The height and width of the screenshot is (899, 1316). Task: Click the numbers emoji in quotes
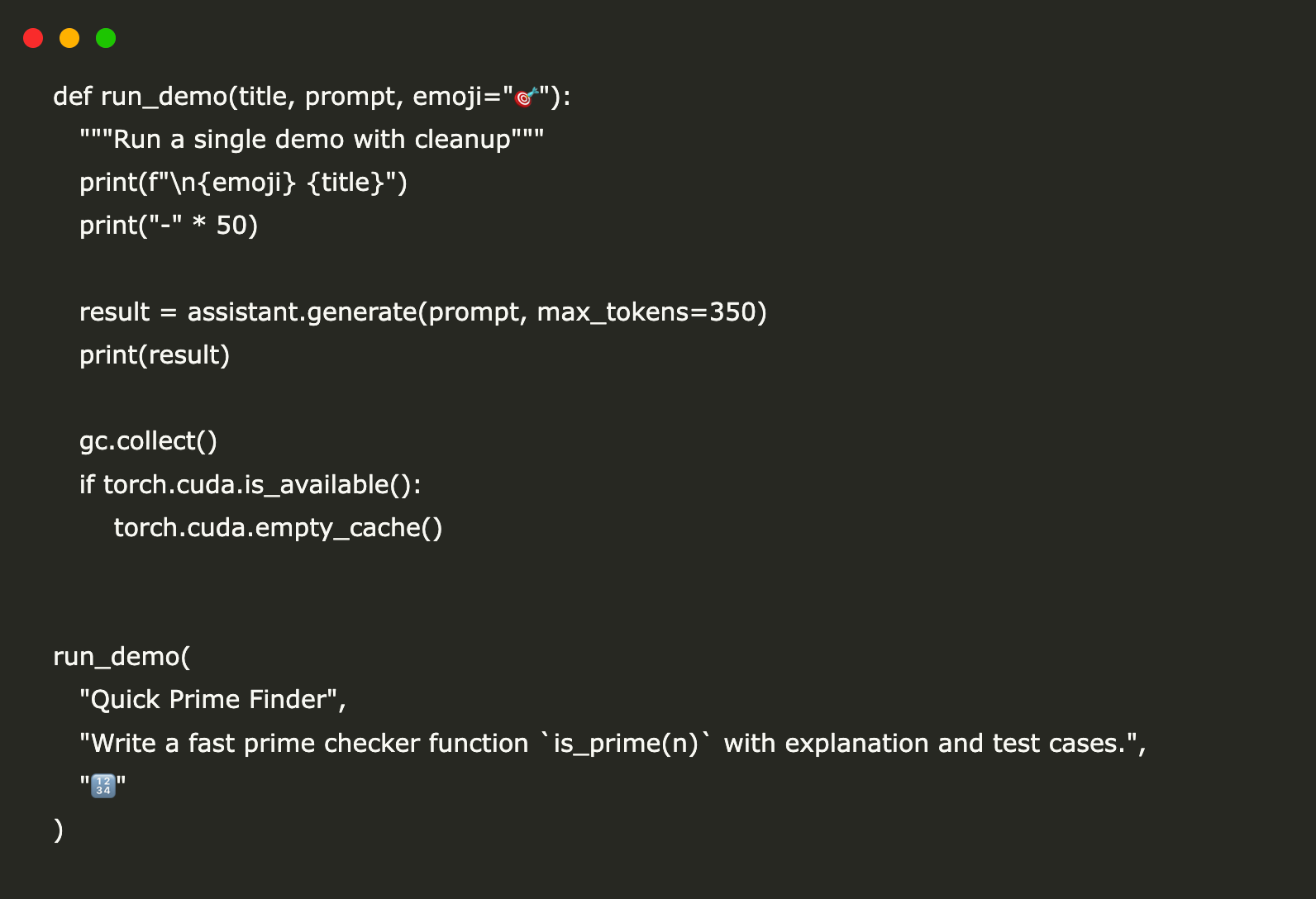[x=103, y=785]
